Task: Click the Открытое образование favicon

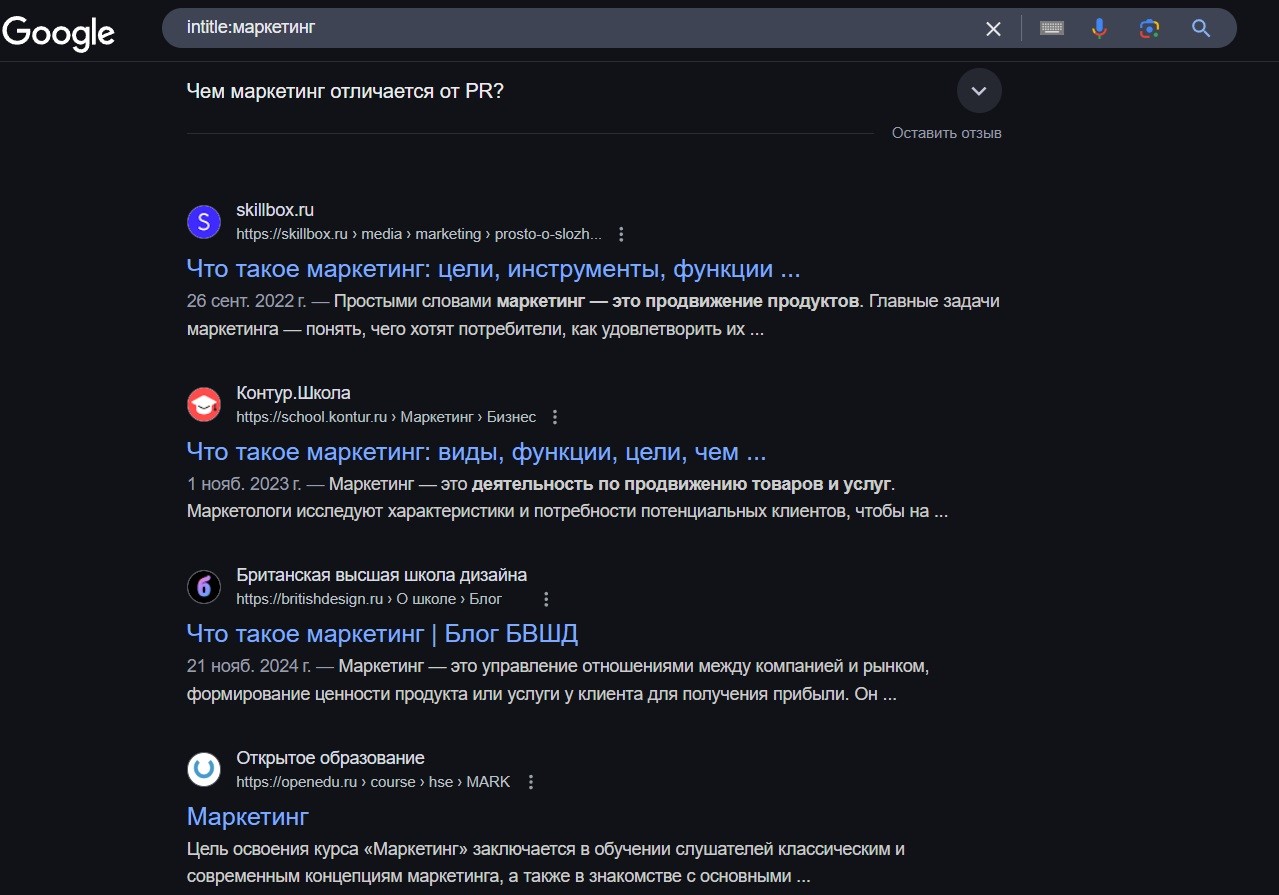Action: (x=204, y=770)
